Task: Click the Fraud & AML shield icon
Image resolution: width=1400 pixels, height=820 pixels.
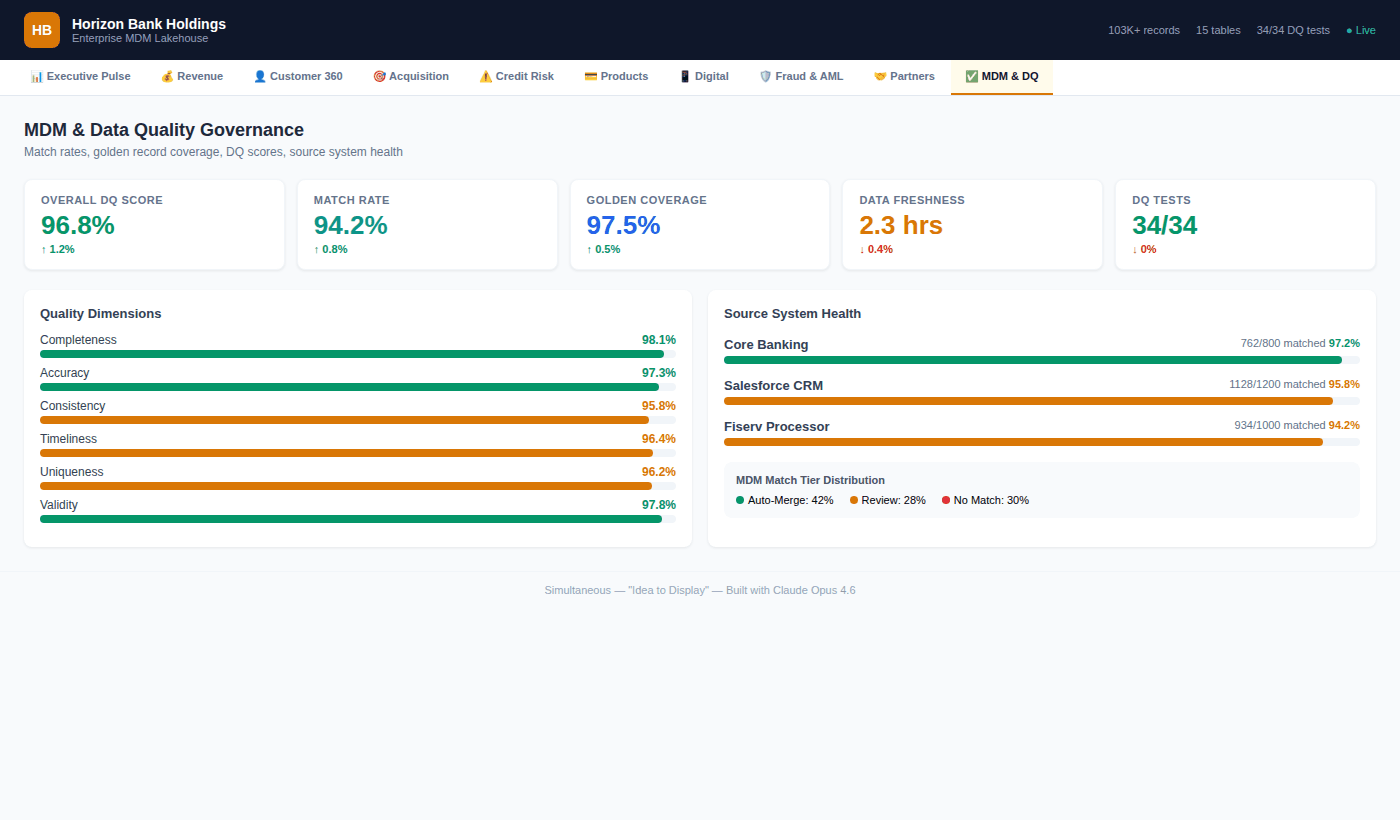Action: 765,77
